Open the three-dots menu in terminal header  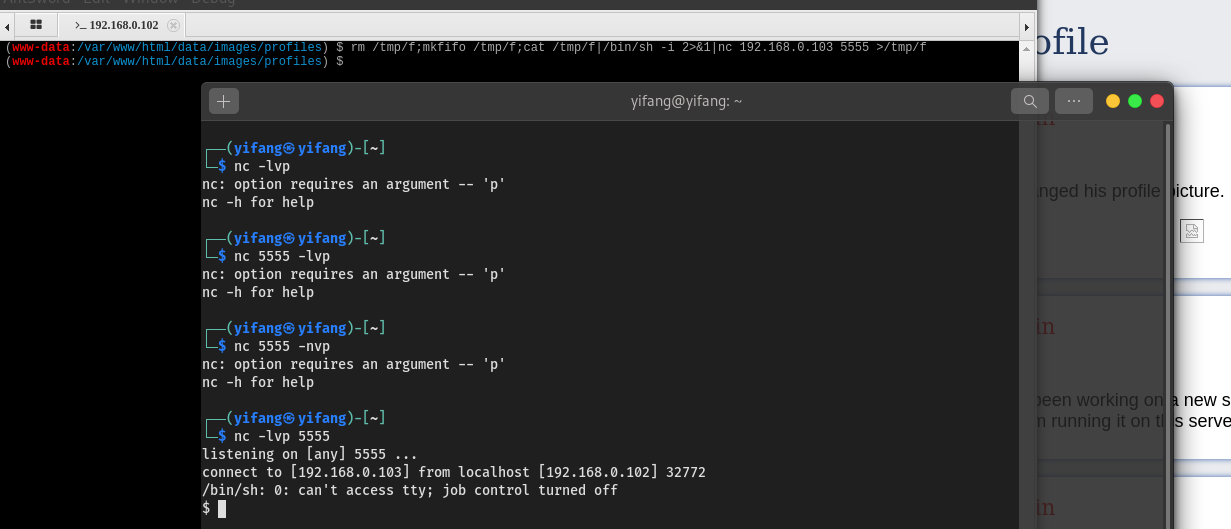pos(1073,101)
